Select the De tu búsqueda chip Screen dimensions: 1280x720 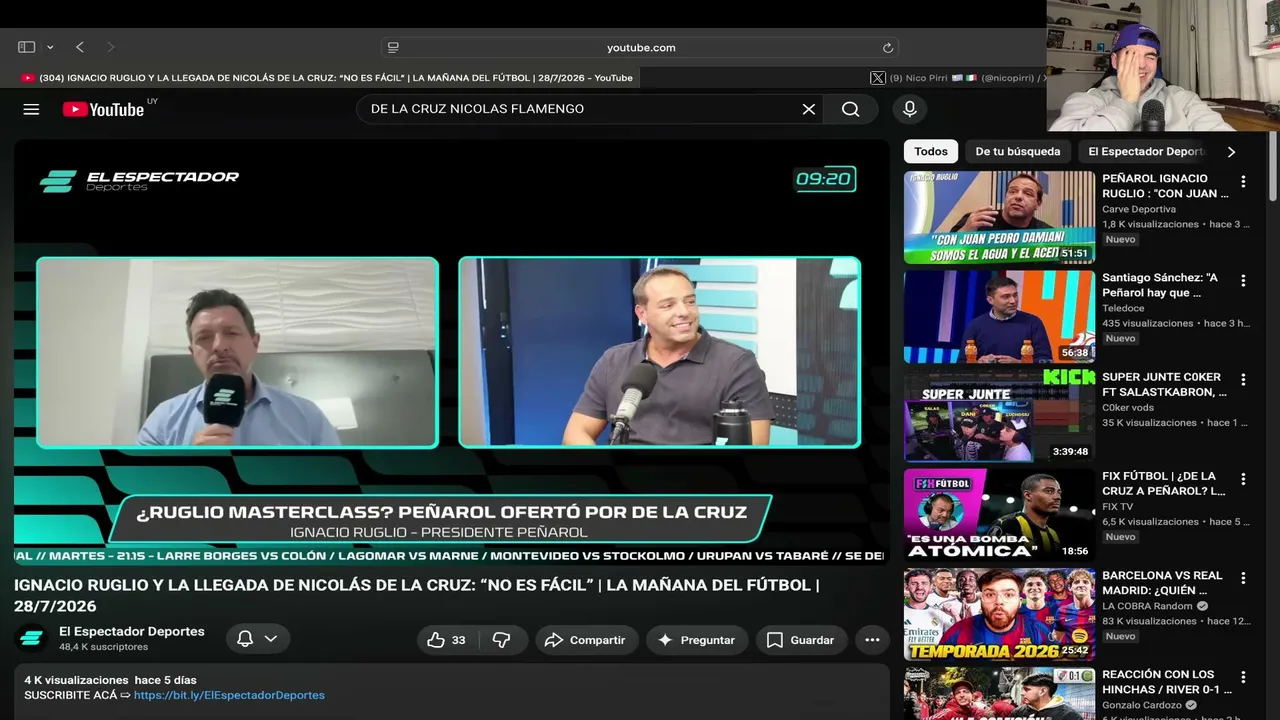(x=1018, y=151)
